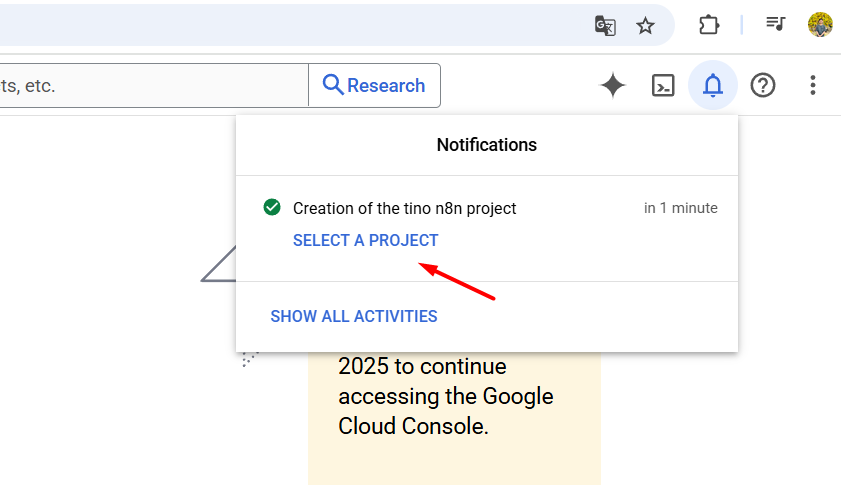Click the green success checkmark icon

point(272,207)
